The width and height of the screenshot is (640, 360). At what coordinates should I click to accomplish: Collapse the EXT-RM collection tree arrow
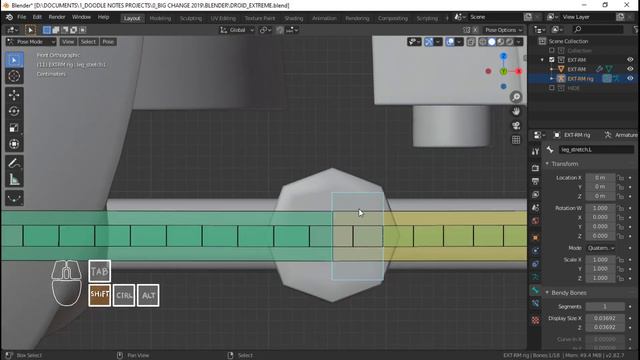(x=542, y=60)
